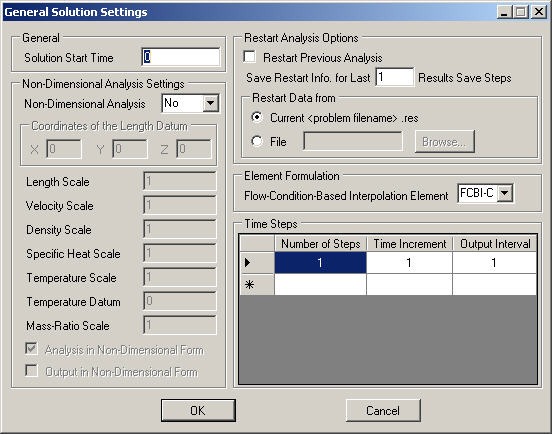This screenshot has height=434, width=552.
Task: Open the Non-Dimensional Analysis dropdown
Action: [211, 103]
